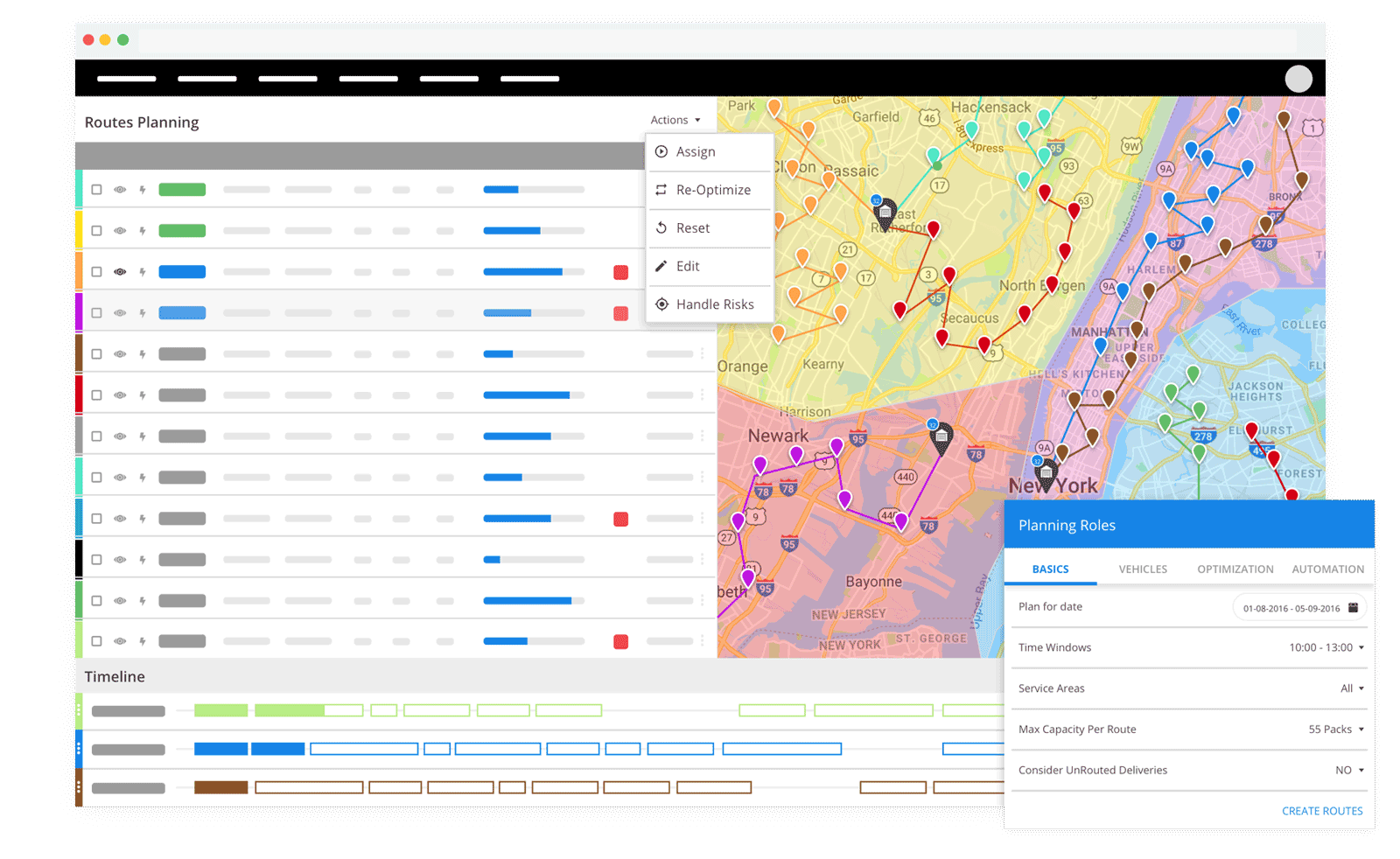Click the red risk indicator in the light-green-marked row
This screenshot has height=859, width=1400.
coord(621,642)
